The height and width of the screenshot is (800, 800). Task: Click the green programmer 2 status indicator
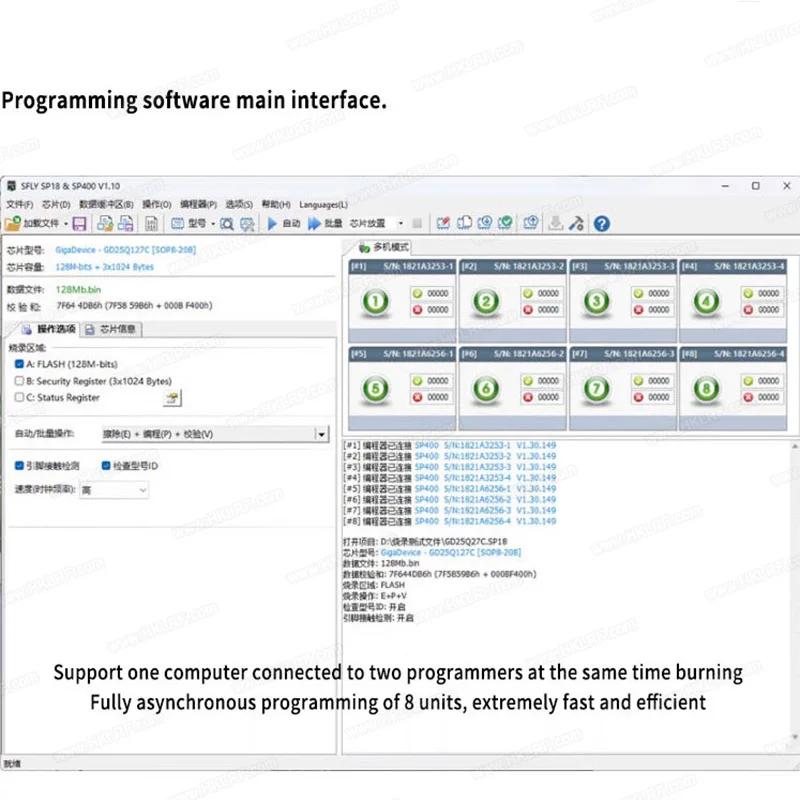(x=486, y=302)
